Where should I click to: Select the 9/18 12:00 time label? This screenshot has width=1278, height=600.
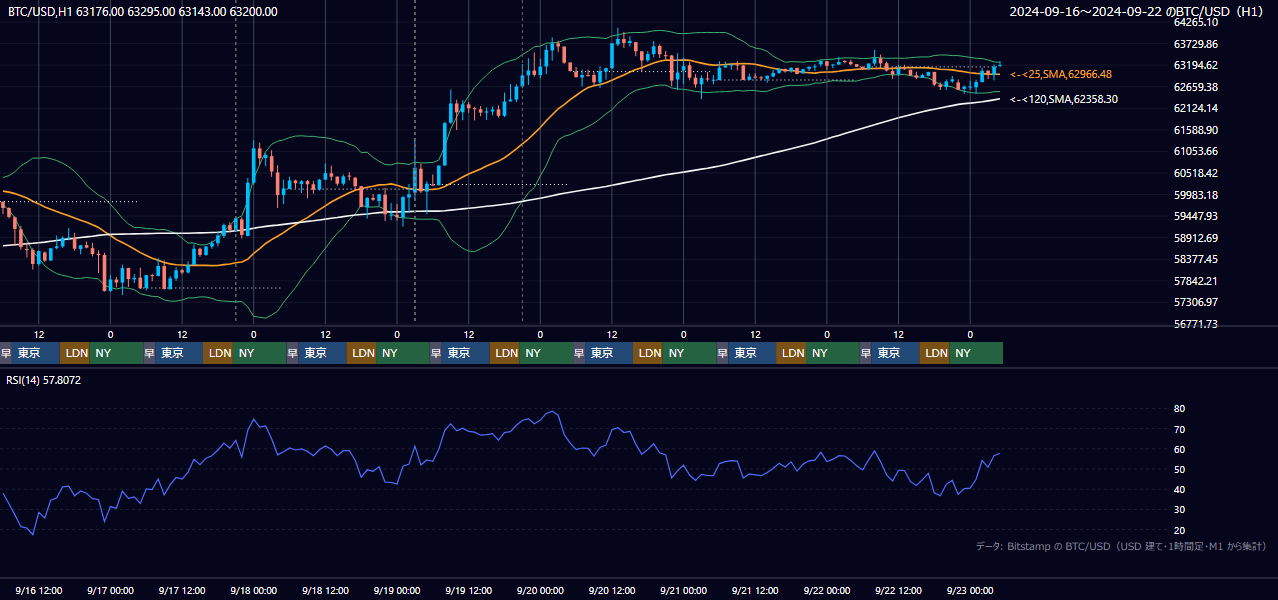pos(325,590)
